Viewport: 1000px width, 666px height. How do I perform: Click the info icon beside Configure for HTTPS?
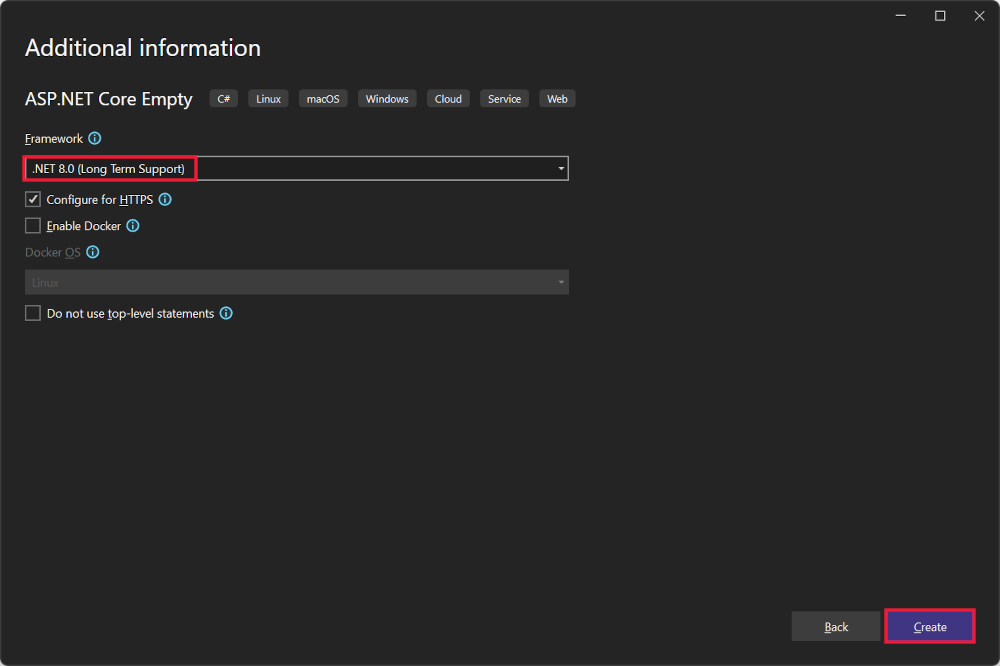(x=165, y=199)
